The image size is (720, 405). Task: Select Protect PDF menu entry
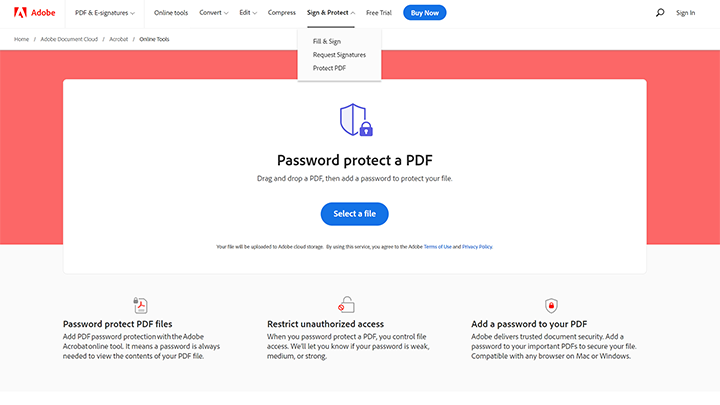(330, 68)
